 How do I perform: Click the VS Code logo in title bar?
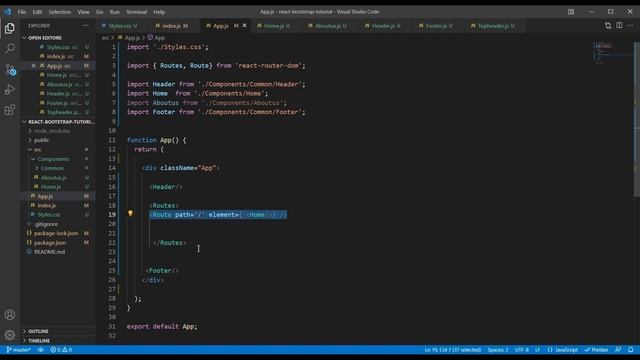click(x=8, y=11)
